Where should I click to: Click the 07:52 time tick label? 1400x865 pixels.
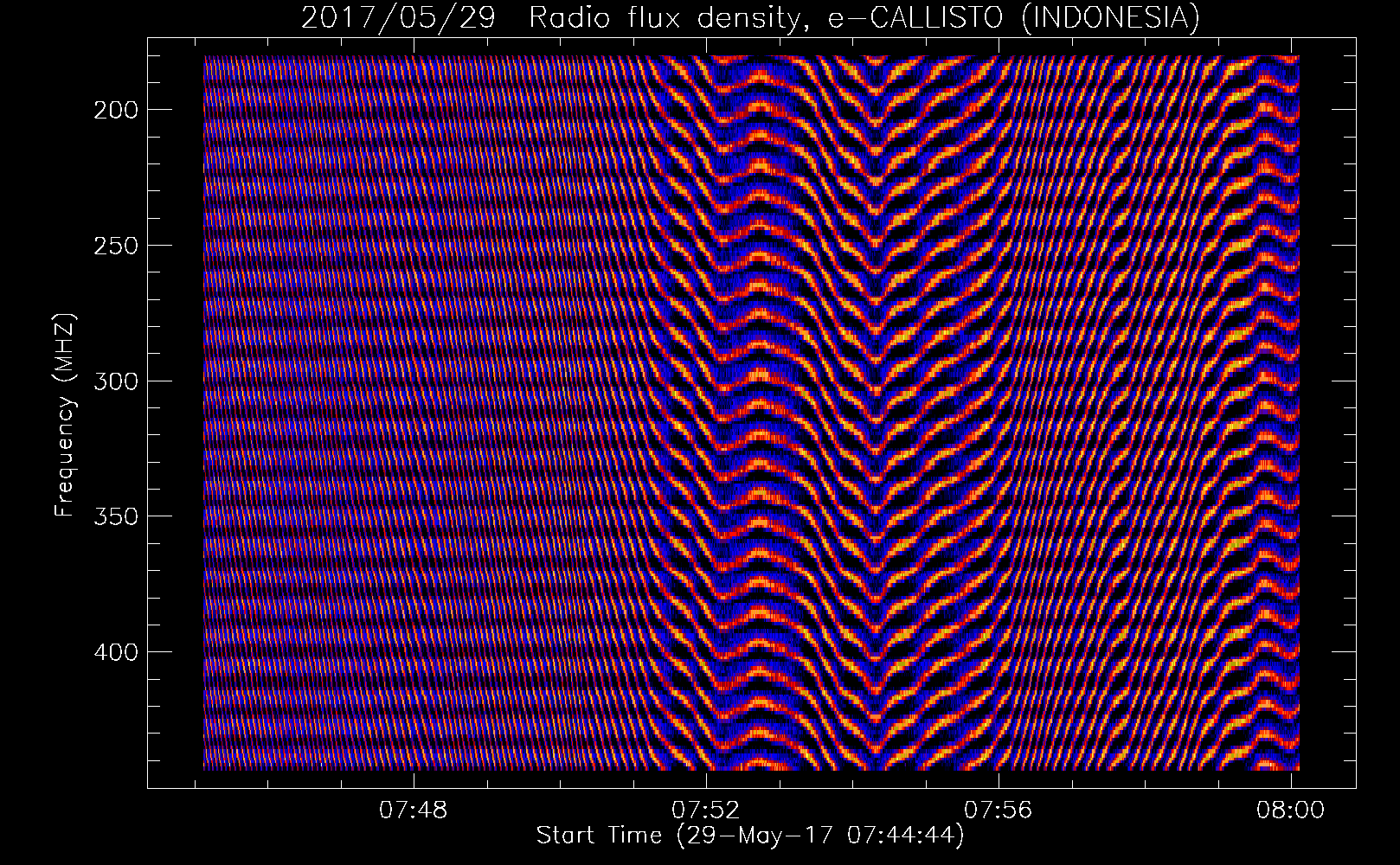tap(706, 810)
